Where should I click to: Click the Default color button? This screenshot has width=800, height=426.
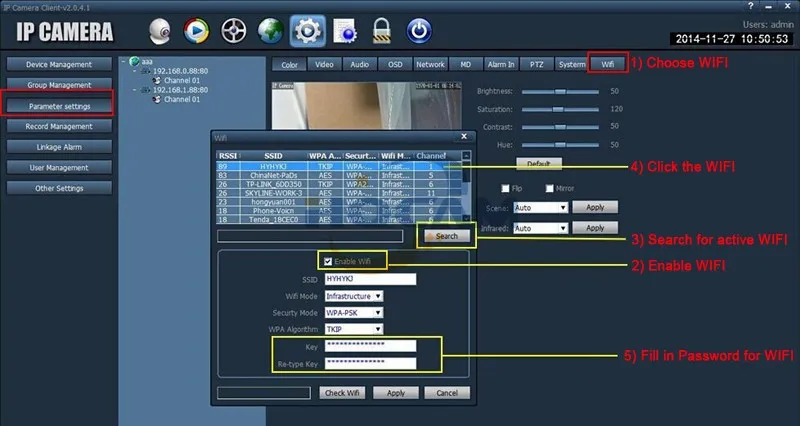coord(539,164)
